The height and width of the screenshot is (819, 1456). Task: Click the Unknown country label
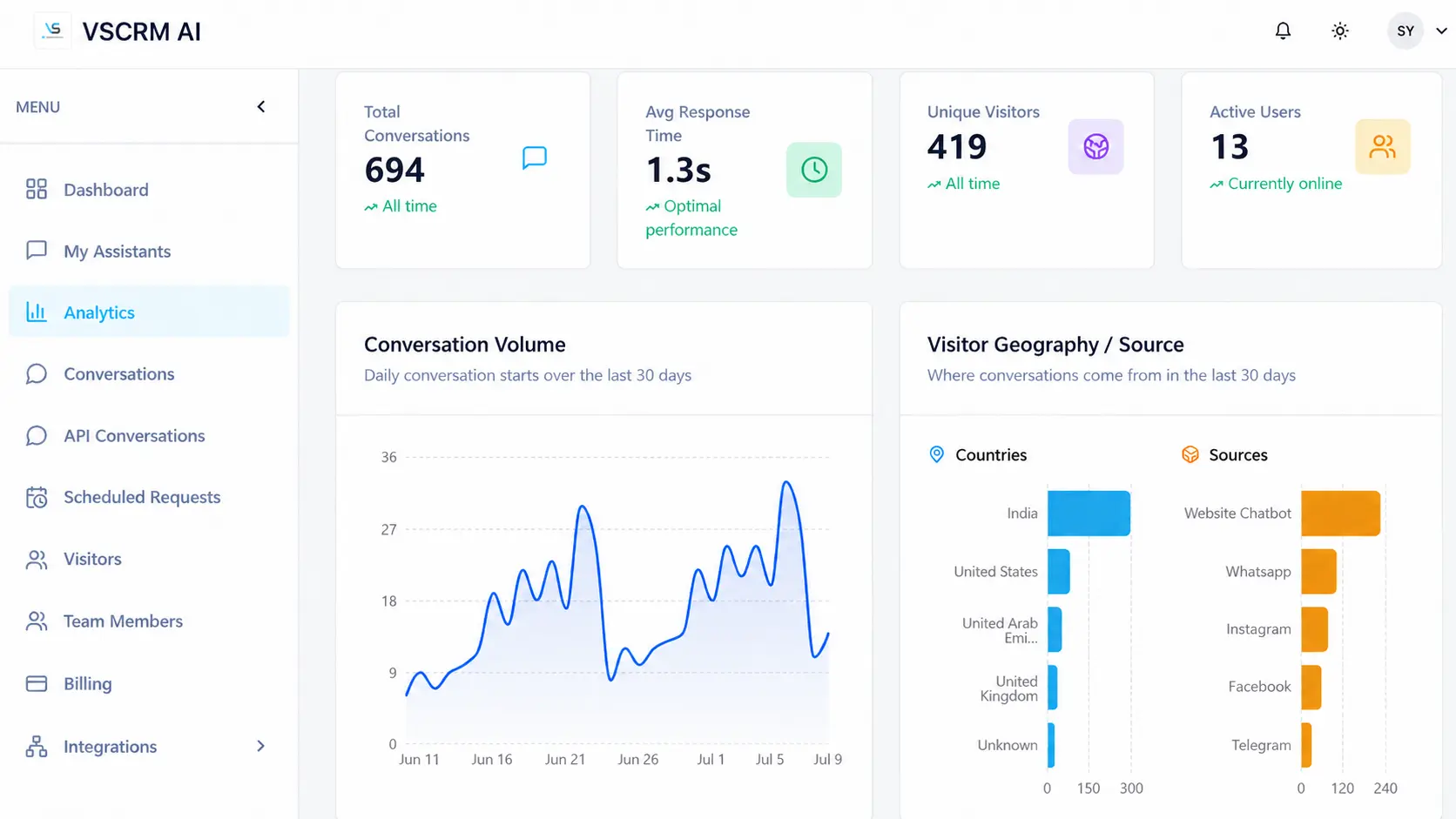click(x=1008, y=745)
